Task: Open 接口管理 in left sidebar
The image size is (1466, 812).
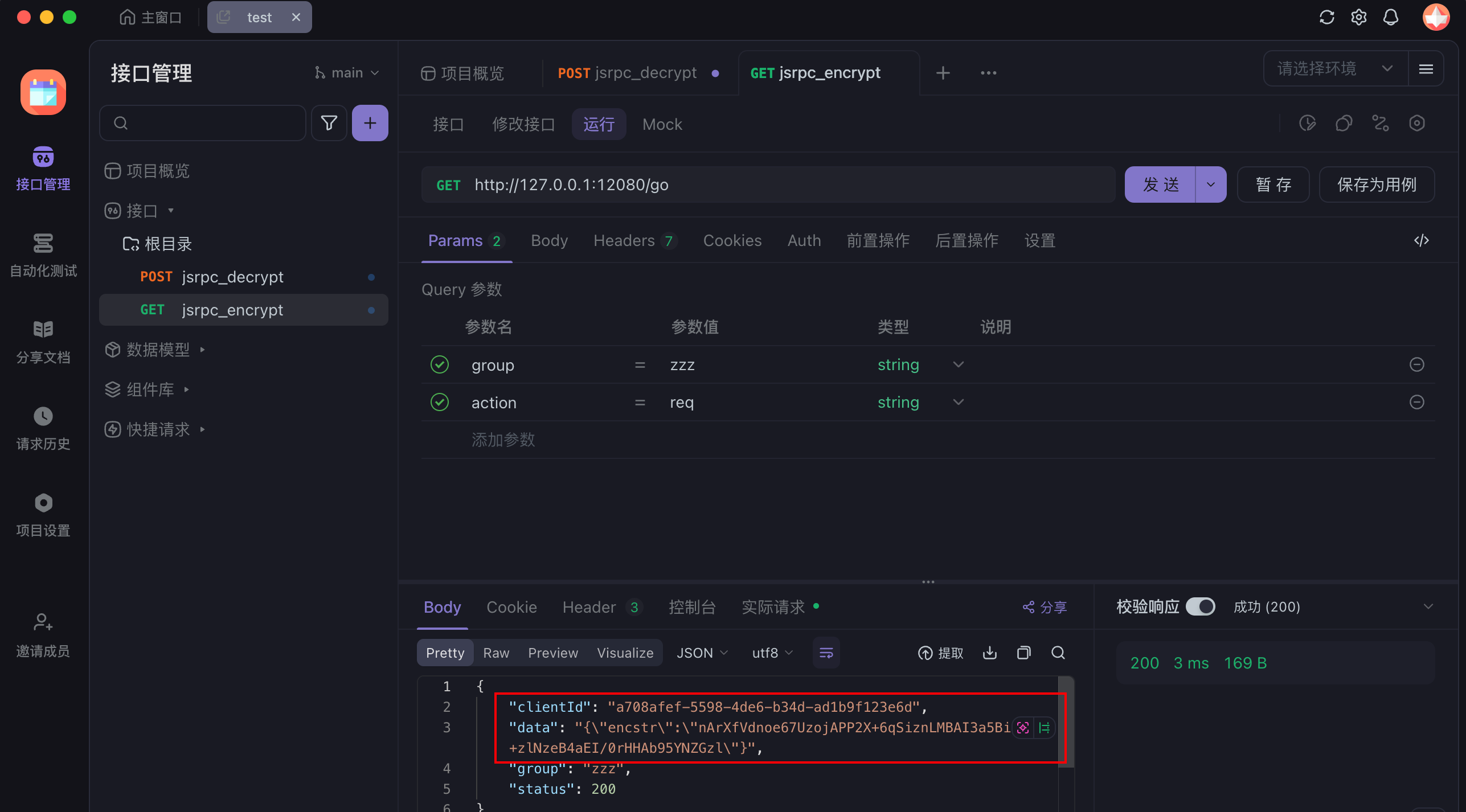Action: pos(43,169)
